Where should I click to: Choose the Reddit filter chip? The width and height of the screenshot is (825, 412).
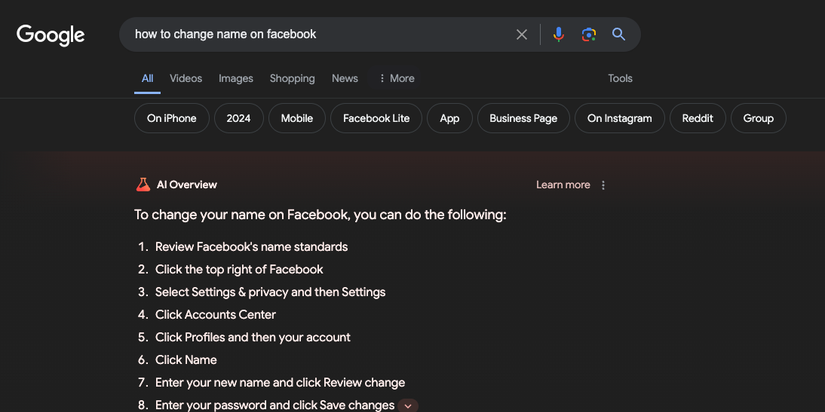(697, 118)
